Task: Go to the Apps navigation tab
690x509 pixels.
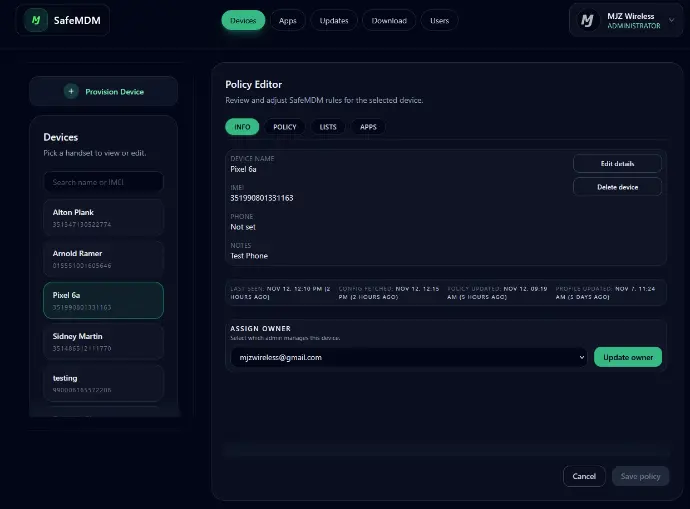Action: [288, 20]
